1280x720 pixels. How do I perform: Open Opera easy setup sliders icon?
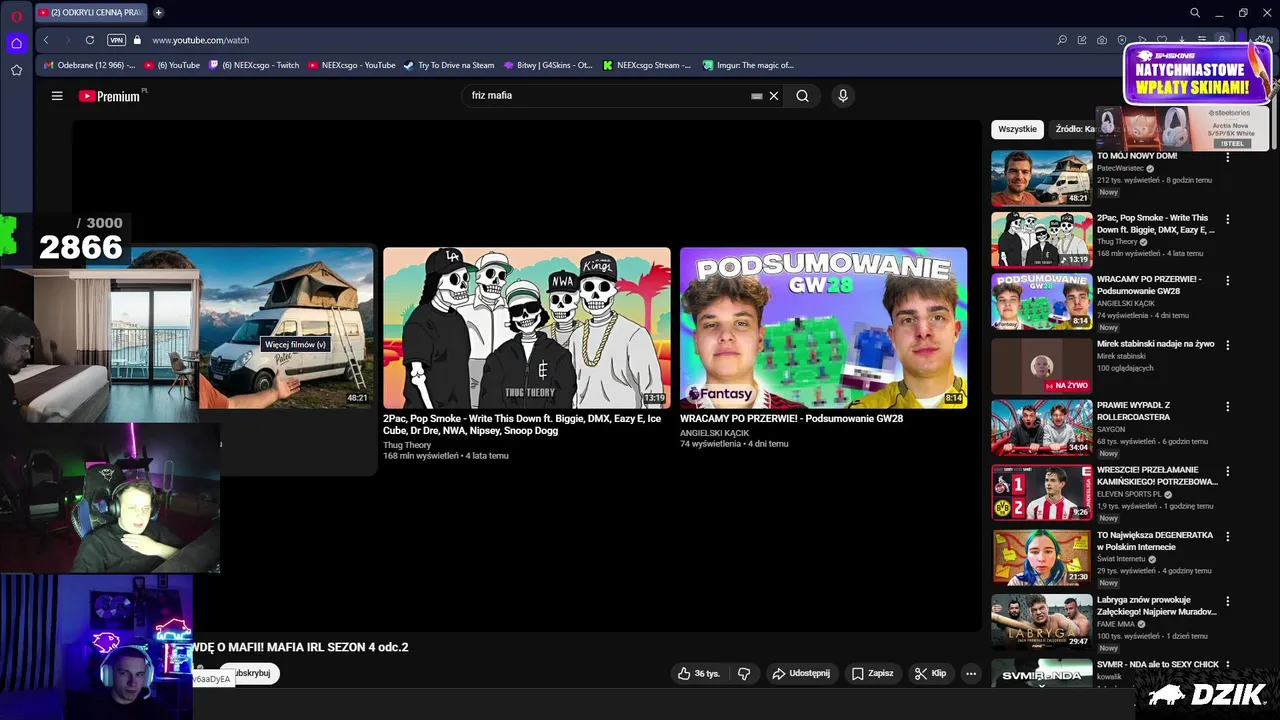1202,40
